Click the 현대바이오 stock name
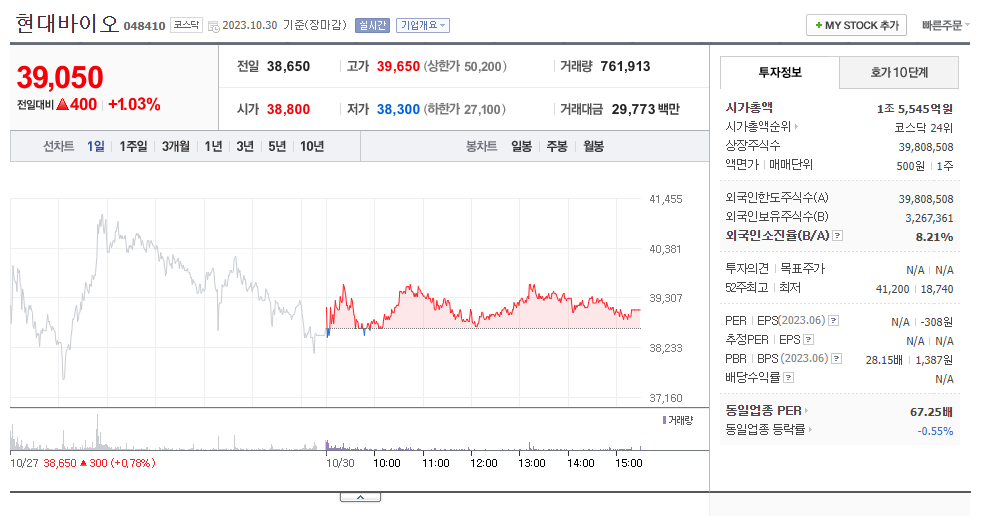The height and width of the screenshot is (516, 993). (x=67, y=24)
